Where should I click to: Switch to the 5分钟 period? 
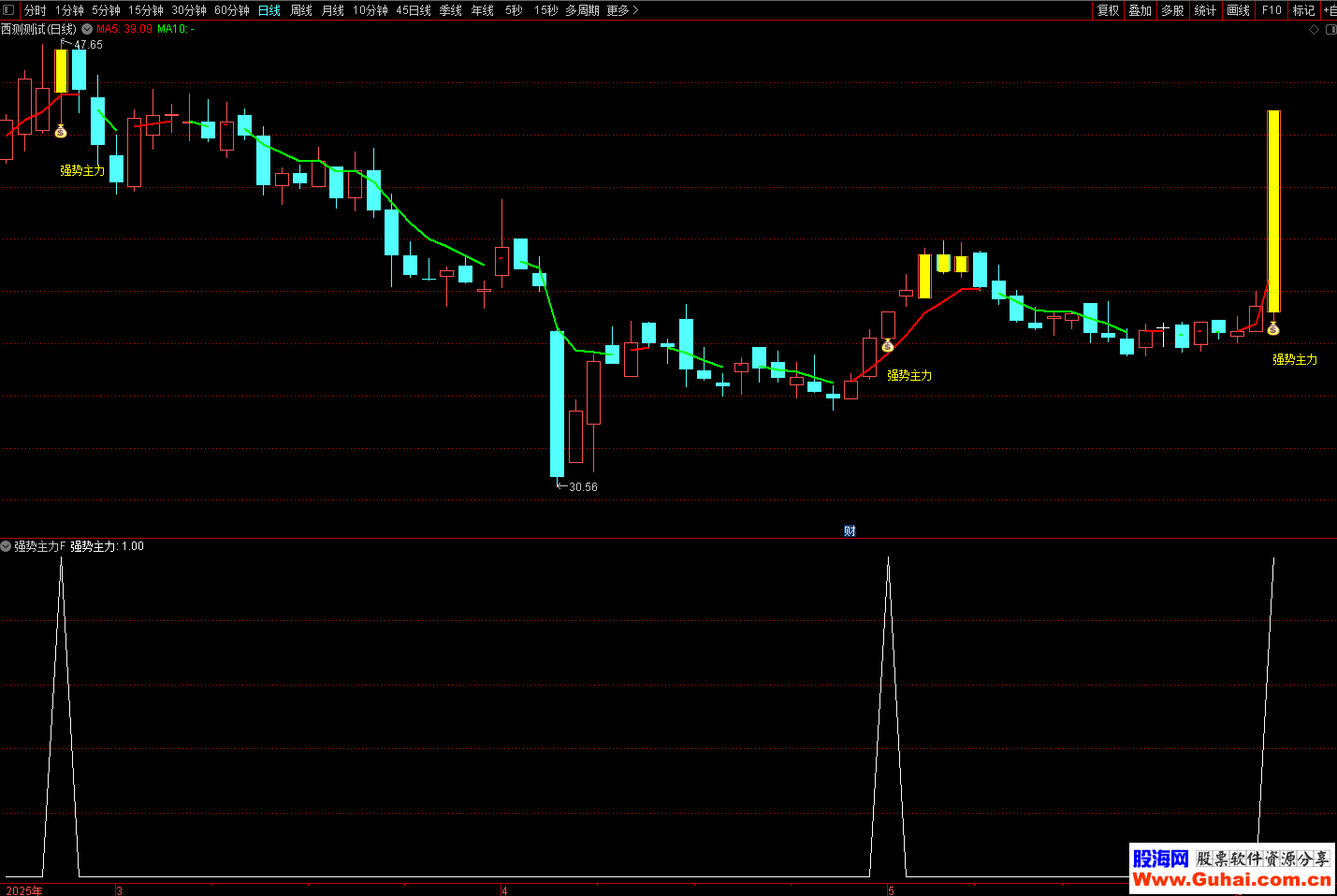point(106,10)
